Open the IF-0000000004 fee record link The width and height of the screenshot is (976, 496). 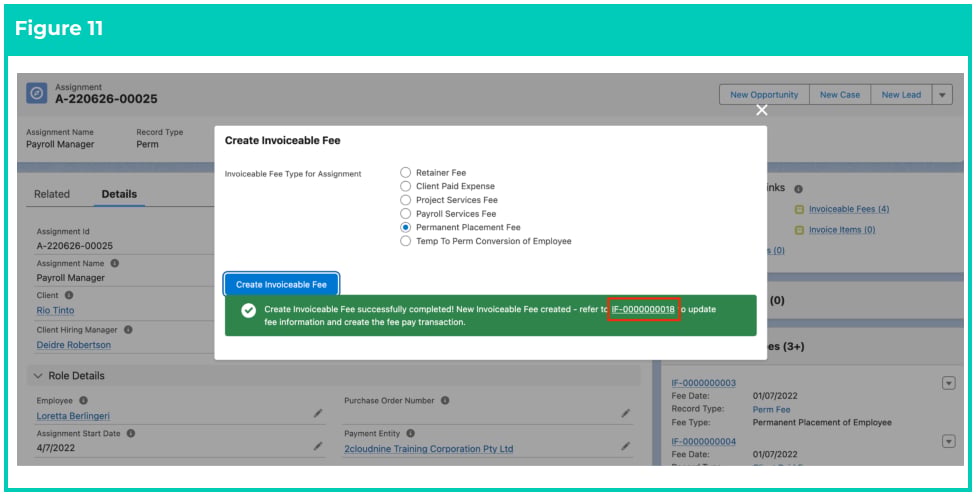703,441
